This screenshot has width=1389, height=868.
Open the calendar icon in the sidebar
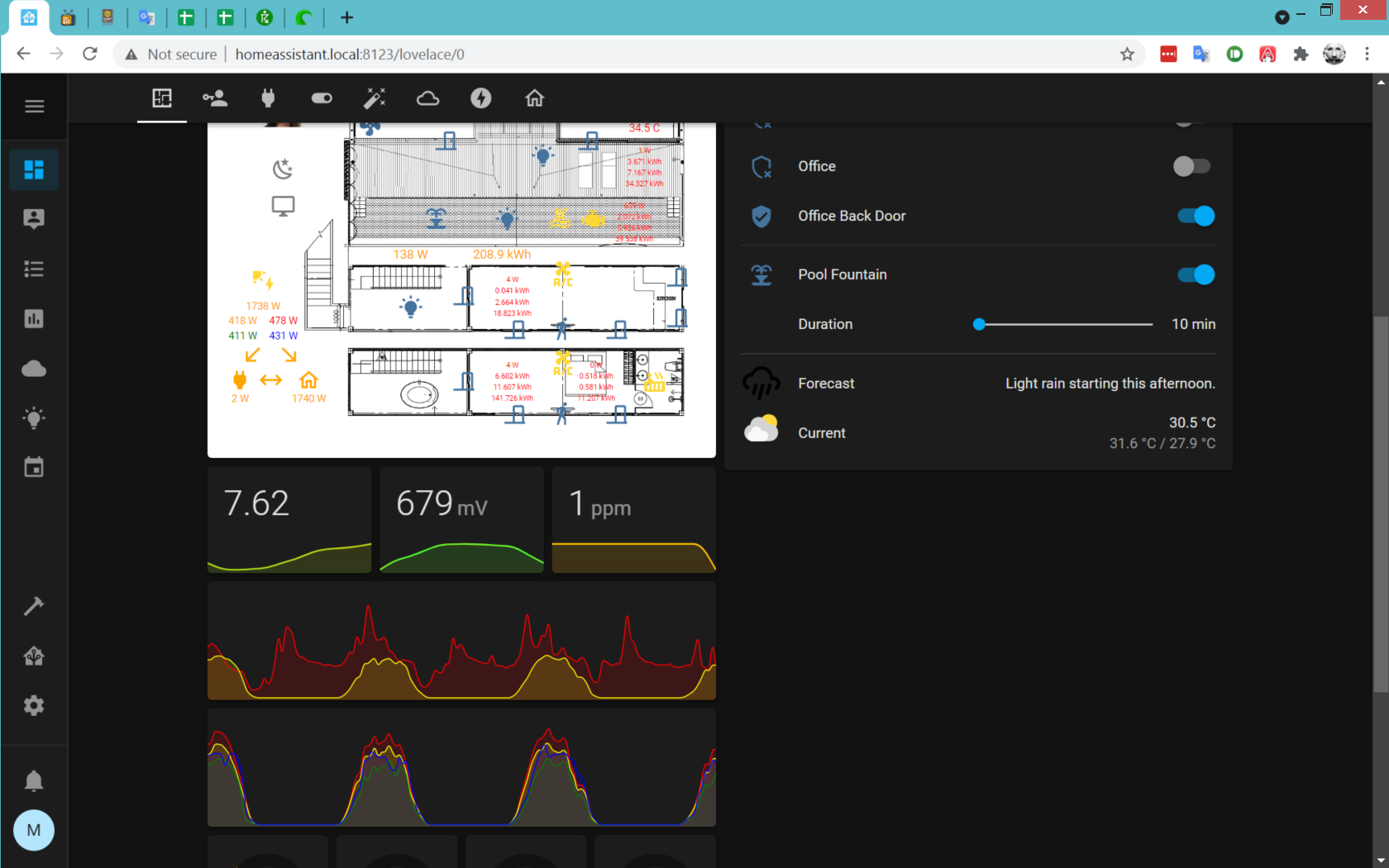click(34, 468)
